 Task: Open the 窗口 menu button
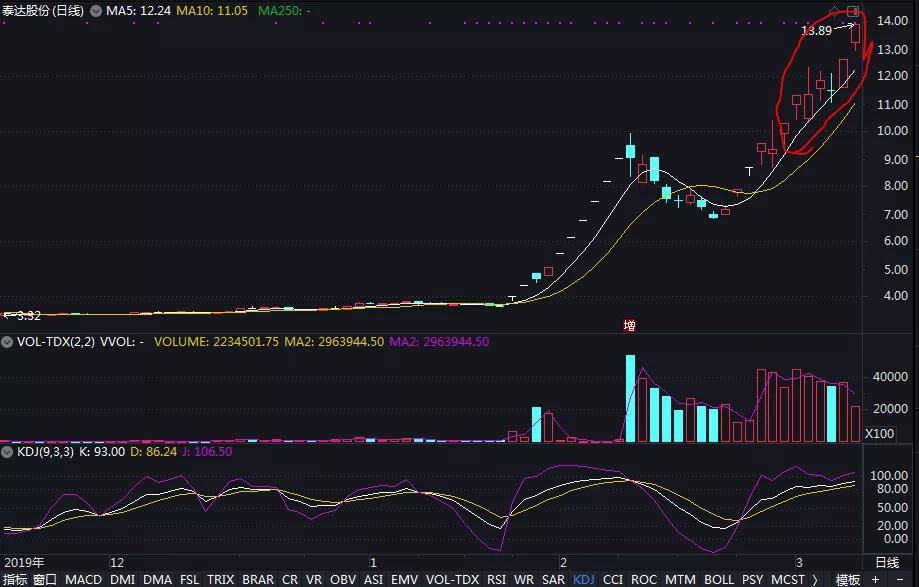45,579
